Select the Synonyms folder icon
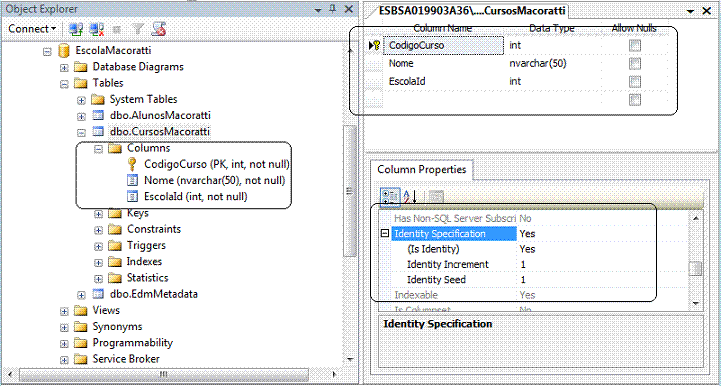The height and width of the screenshot is (386, 721). [x=80, y=327]
